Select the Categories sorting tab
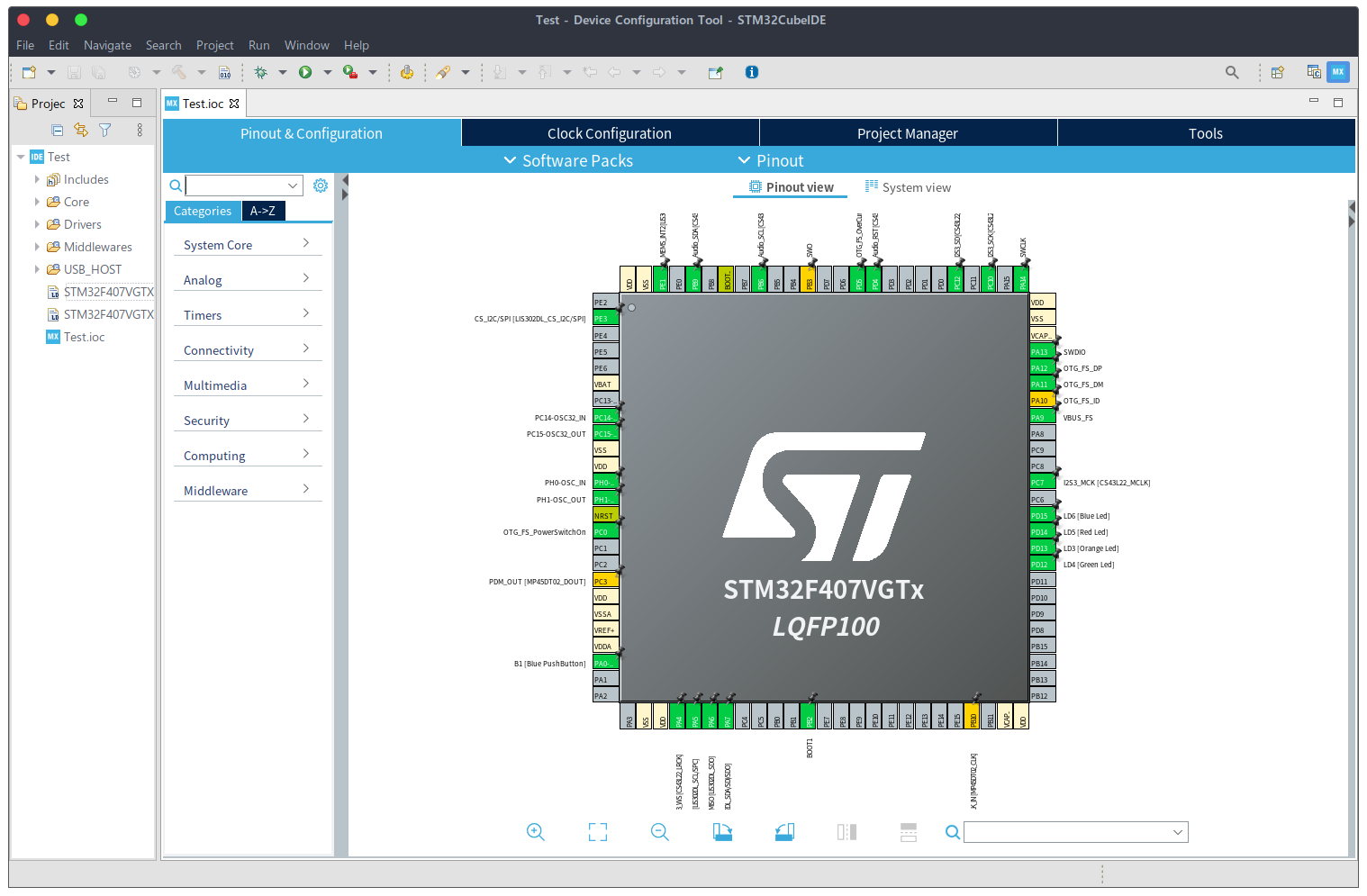Viewport: 1367px width, 896px height. 203,211
